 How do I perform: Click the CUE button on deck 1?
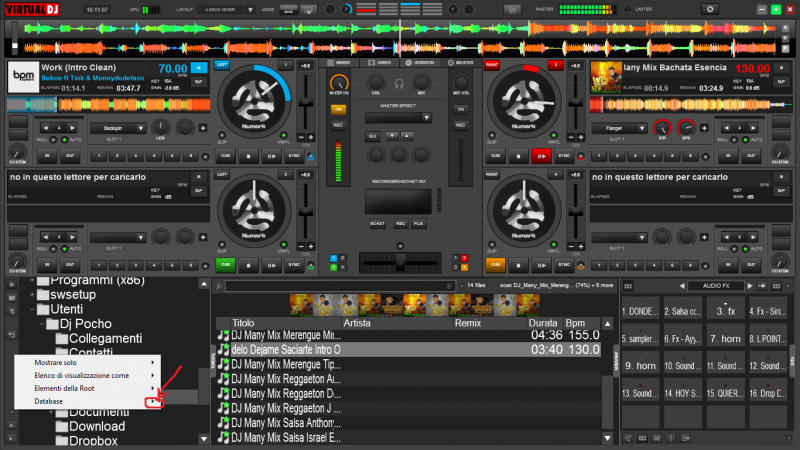click(228, 155)
